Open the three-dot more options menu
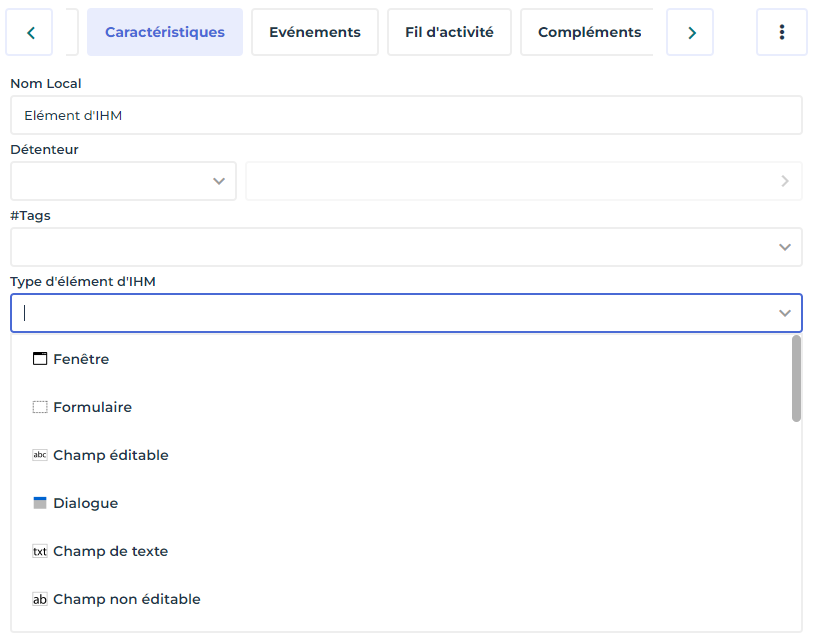Screen dimensions: 819x640 pos(781,32)
